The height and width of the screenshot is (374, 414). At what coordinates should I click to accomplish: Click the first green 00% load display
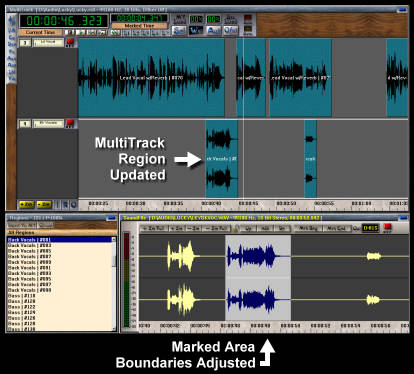click(196, 19)
